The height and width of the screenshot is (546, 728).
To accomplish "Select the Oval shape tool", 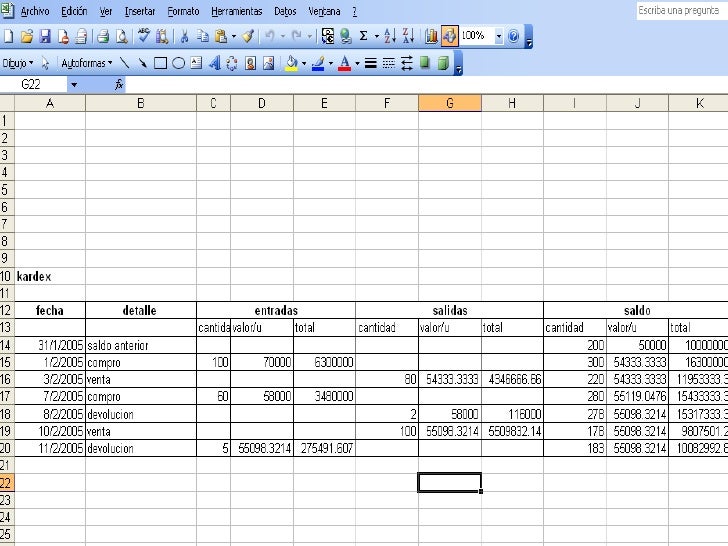I will coord(178,63).
